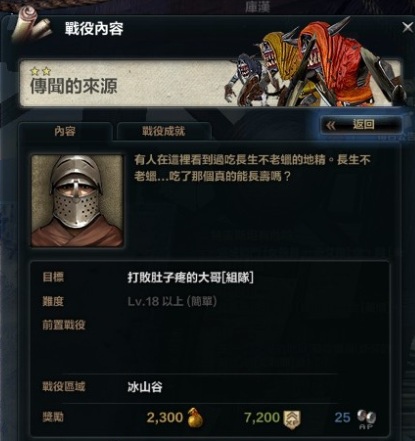Click the 25 AP reward value
This screenshot has width=415, height=441.
tap(342, 418)
